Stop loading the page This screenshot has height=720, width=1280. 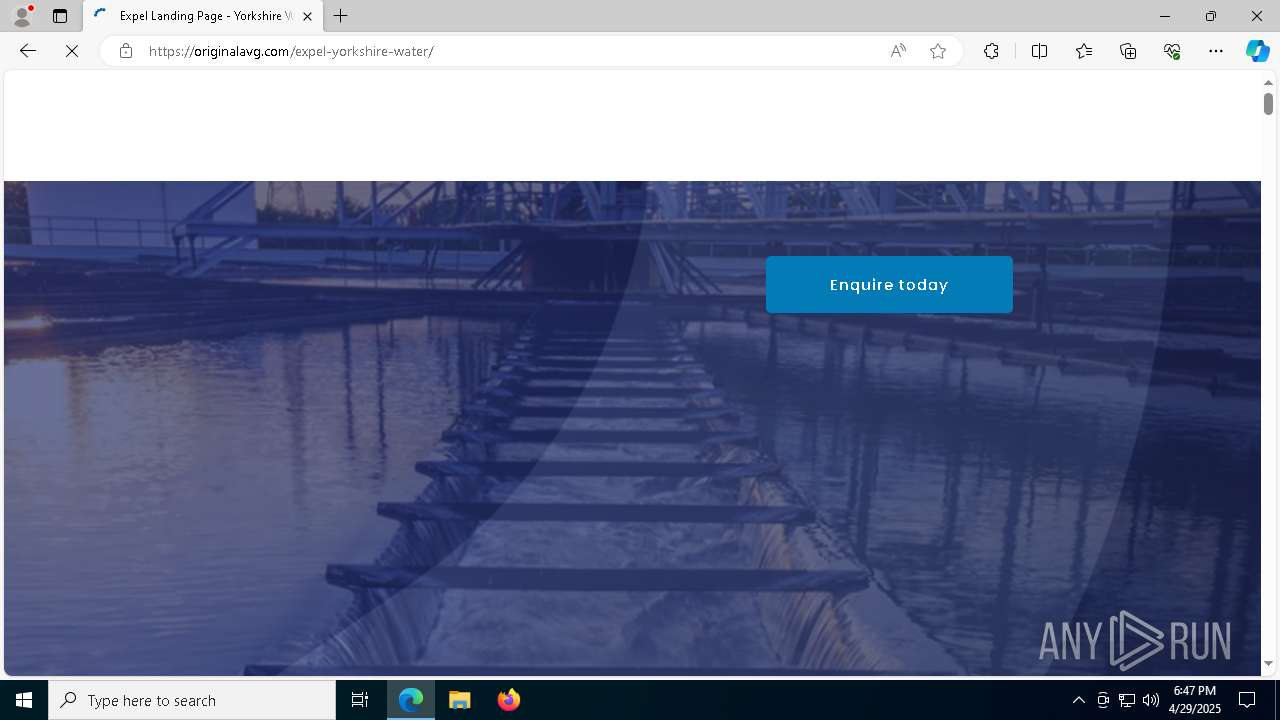point(72,51)
